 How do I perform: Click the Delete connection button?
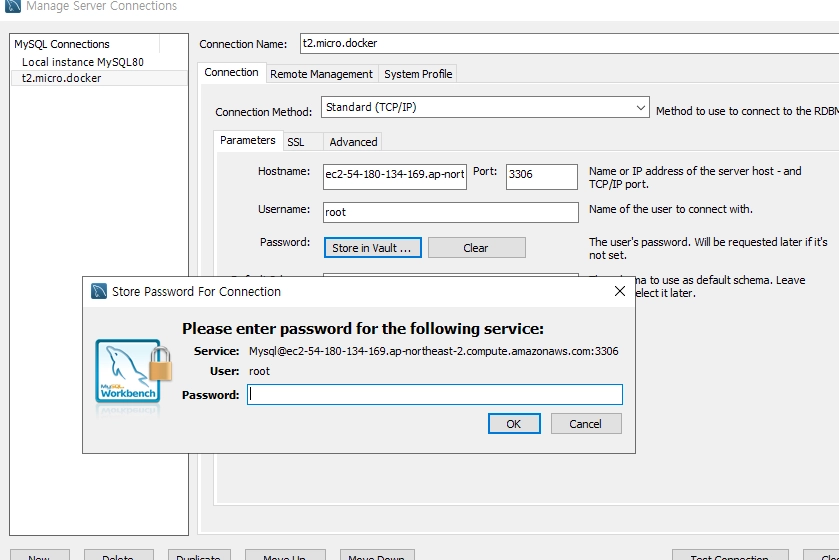coord(118,555)
